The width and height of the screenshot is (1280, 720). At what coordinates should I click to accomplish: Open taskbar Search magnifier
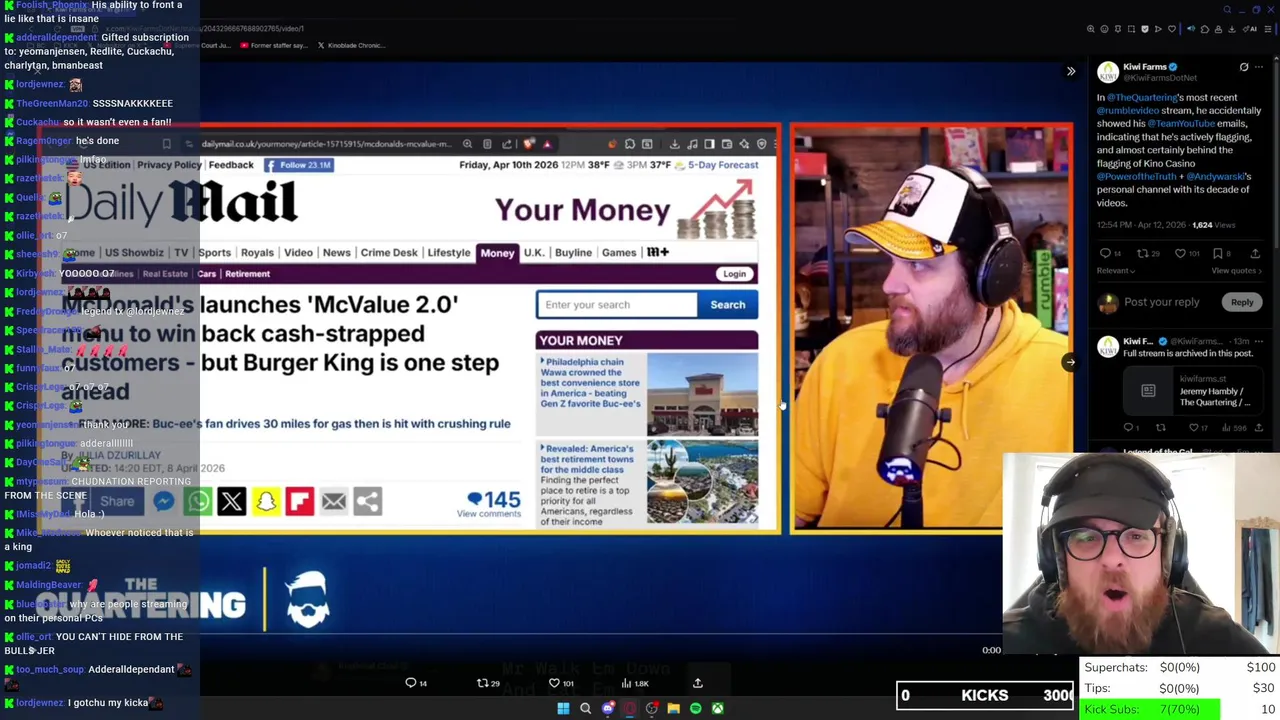585,708
